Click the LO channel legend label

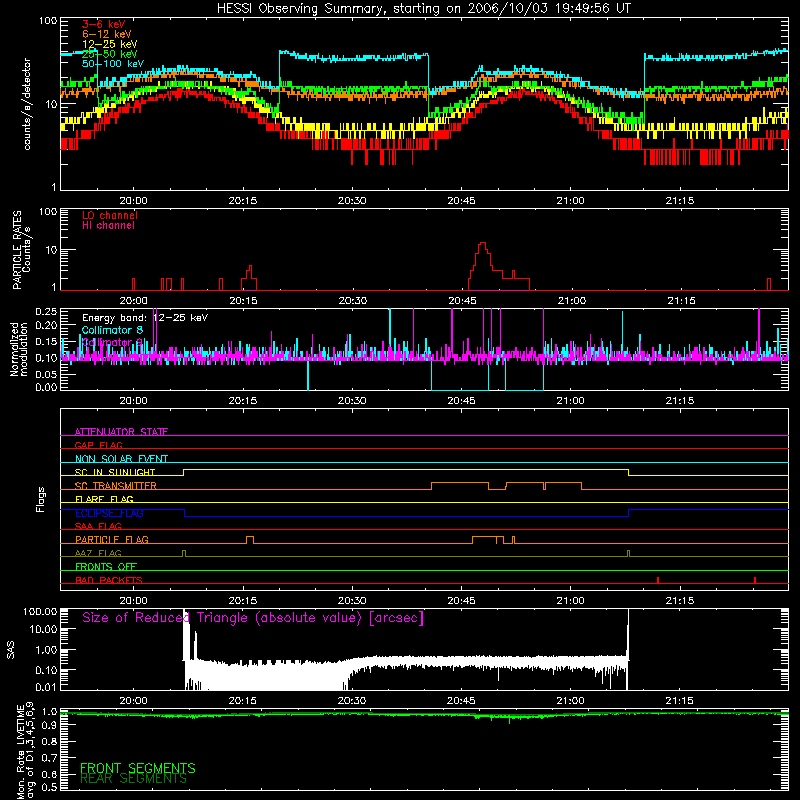tap(110, 215)
